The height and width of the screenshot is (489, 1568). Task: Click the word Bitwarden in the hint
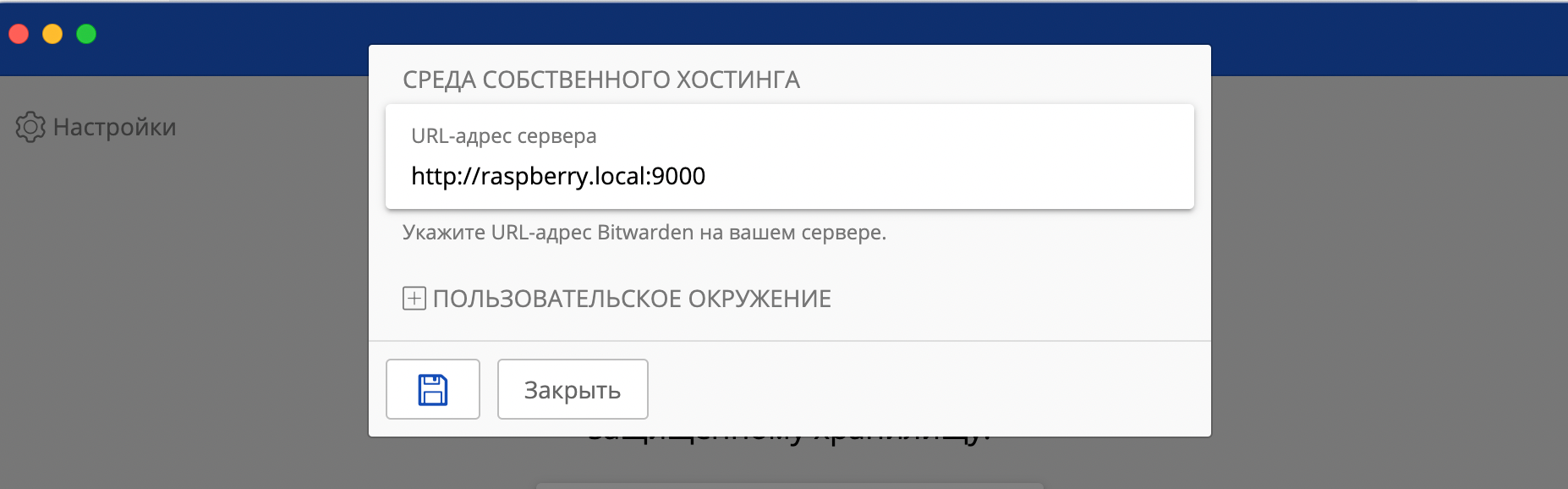point(644,233)
